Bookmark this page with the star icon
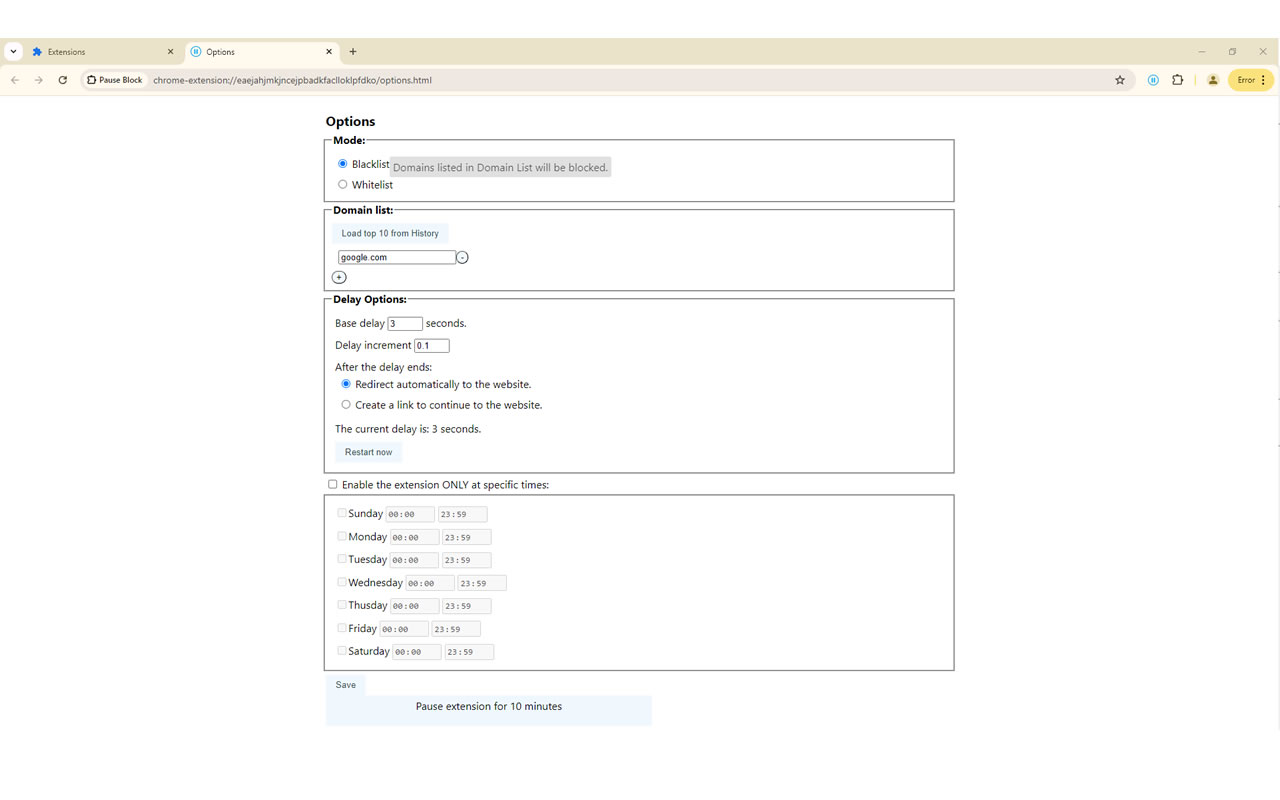Viewport: 1280px width, 800px height. [1120, 80]
